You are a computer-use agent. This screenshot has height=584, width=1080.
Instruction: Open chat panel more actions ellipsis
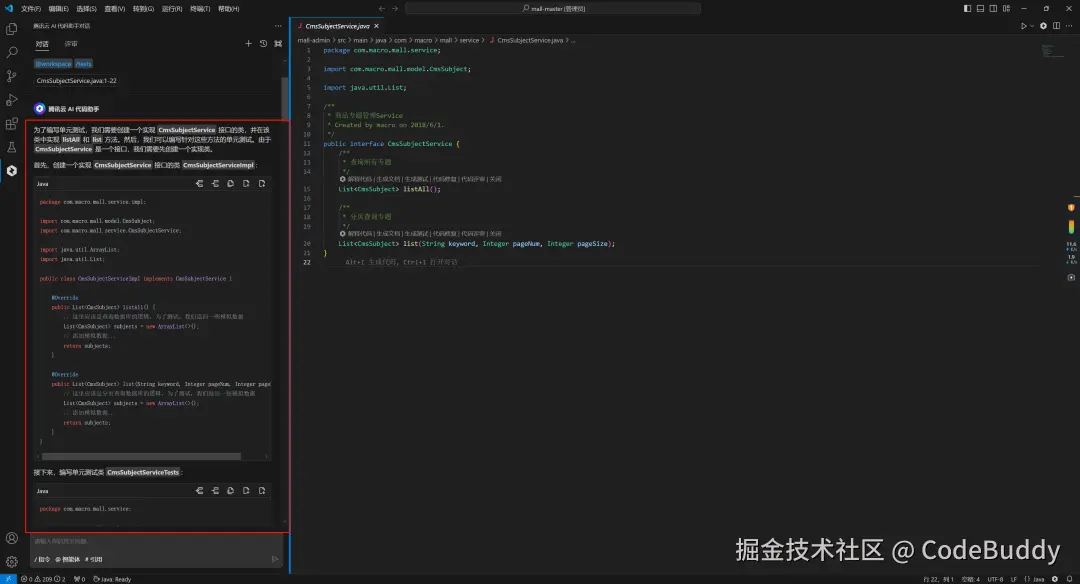278,25
